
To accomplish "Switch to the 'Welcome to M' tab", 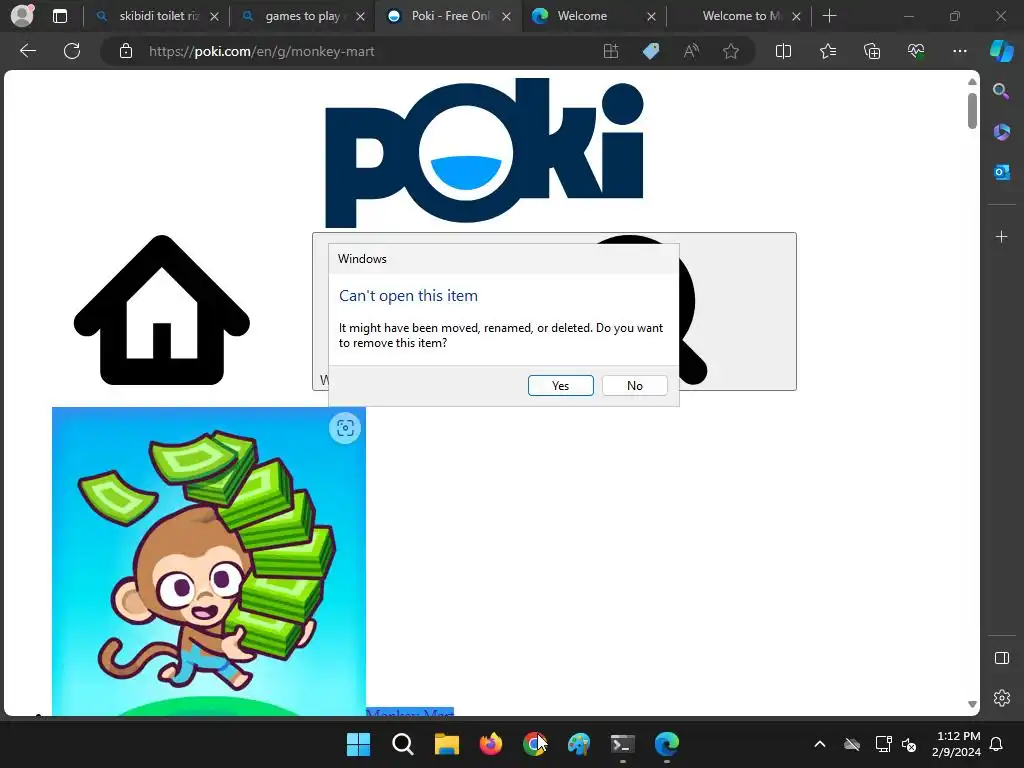I will point(741,16).
